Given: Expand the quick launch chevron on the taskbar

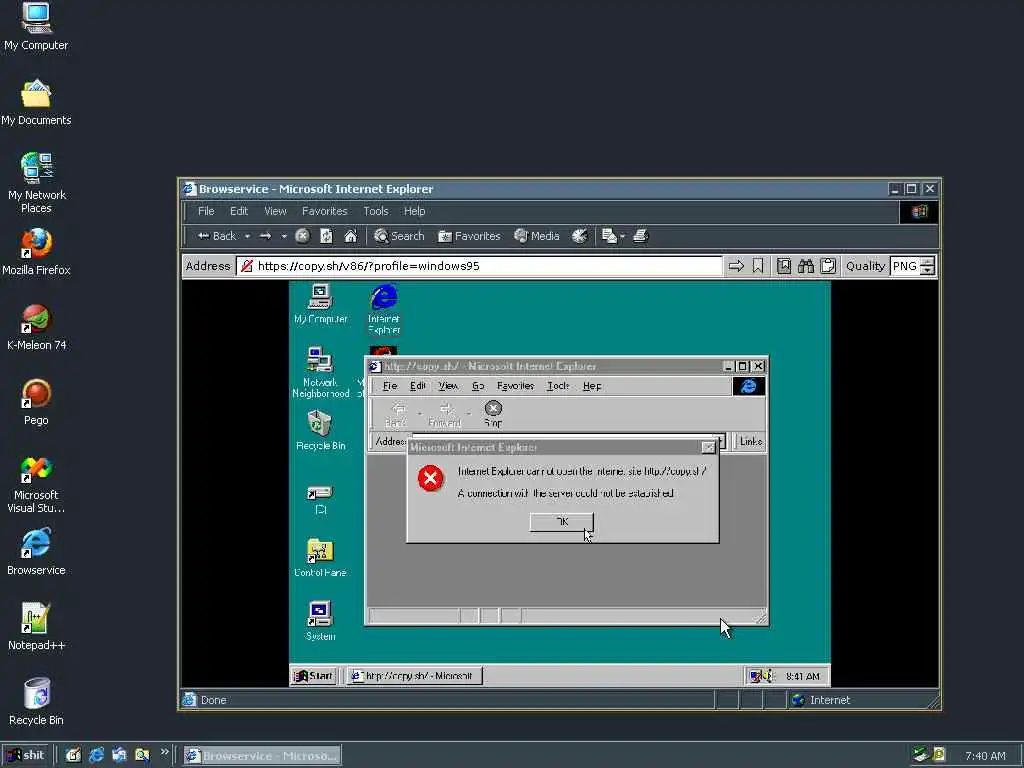Looking at the screenshot, I should coord(165,752).
